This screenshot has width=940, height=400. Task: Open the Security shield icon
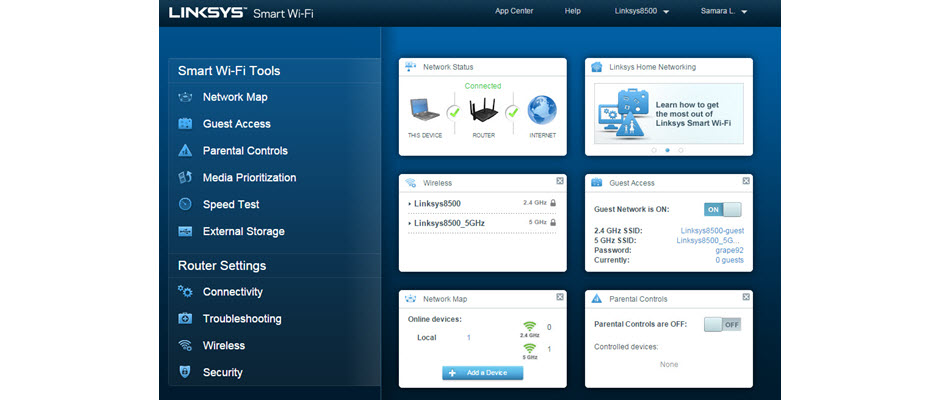pos(185,372)
